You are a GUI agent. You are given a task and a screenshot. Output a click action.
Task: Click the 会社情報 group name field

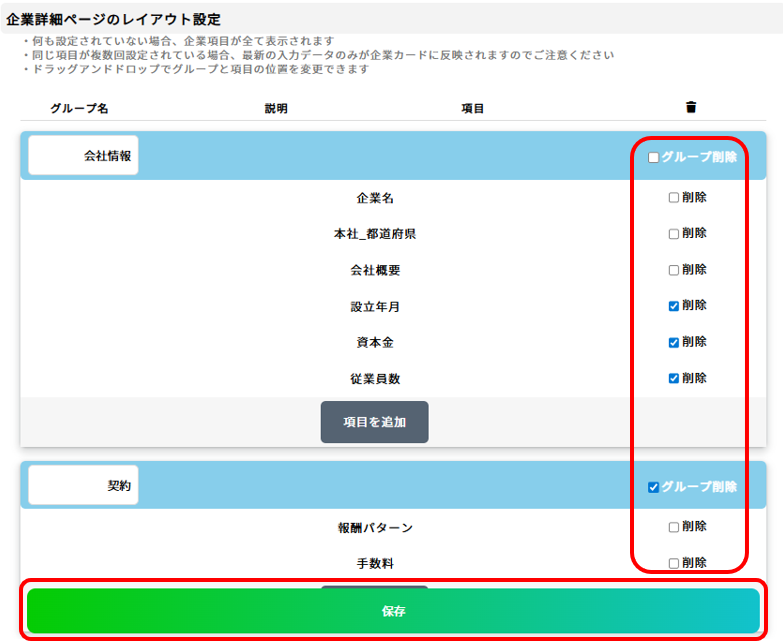click(83, 156)
